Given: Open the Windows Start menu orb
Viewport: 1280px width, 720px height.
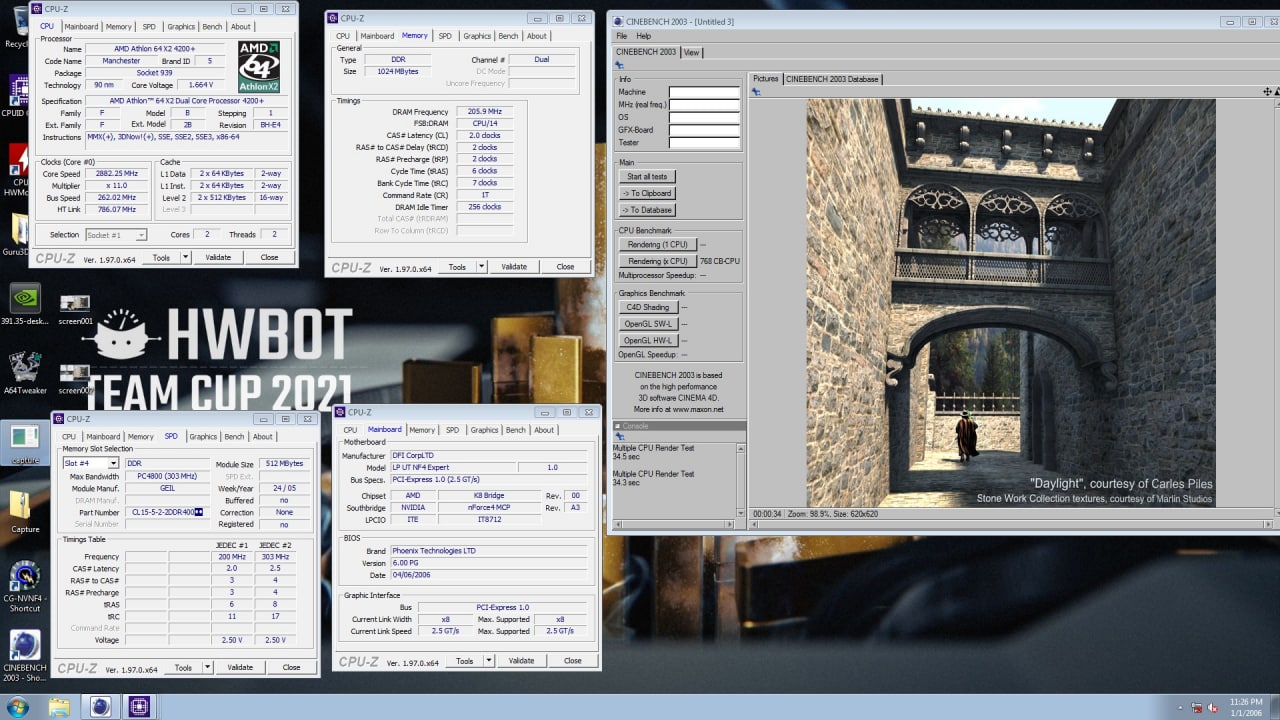Looking at the screenshot, I should tap(17, 707).
